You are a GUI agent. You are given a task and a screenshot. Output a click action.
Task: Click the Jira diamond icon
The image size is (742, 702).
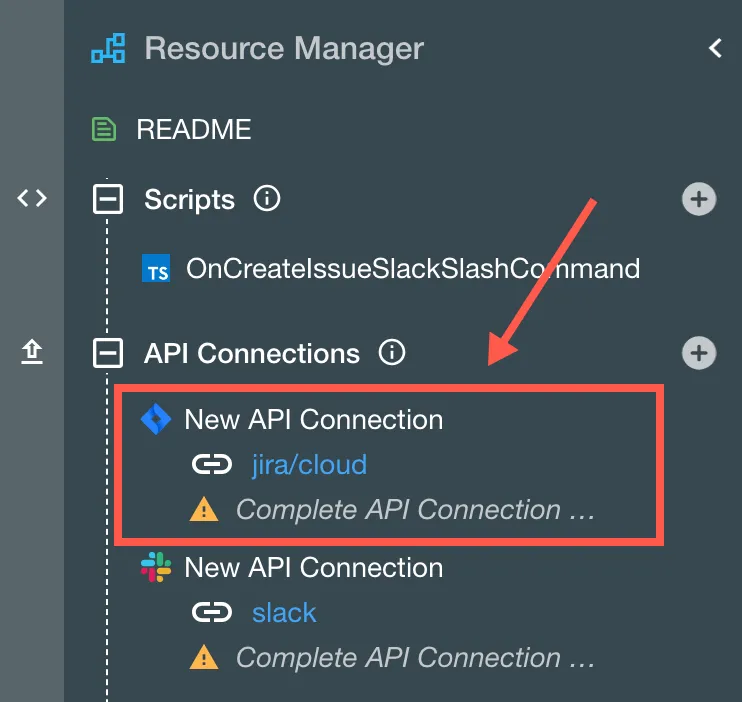[156, 419]
